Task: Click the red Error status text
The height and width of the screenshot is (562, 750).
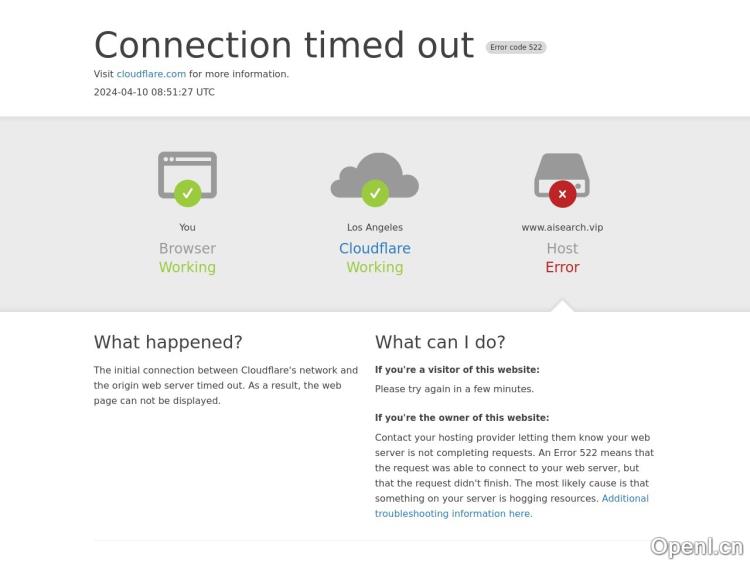Action: [x=562, y=267]
